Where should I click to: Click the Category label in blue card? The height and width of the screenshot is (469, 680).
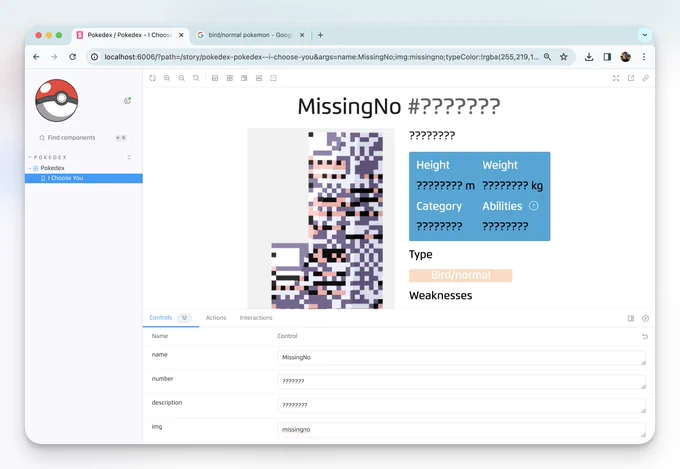pos(439,206)
